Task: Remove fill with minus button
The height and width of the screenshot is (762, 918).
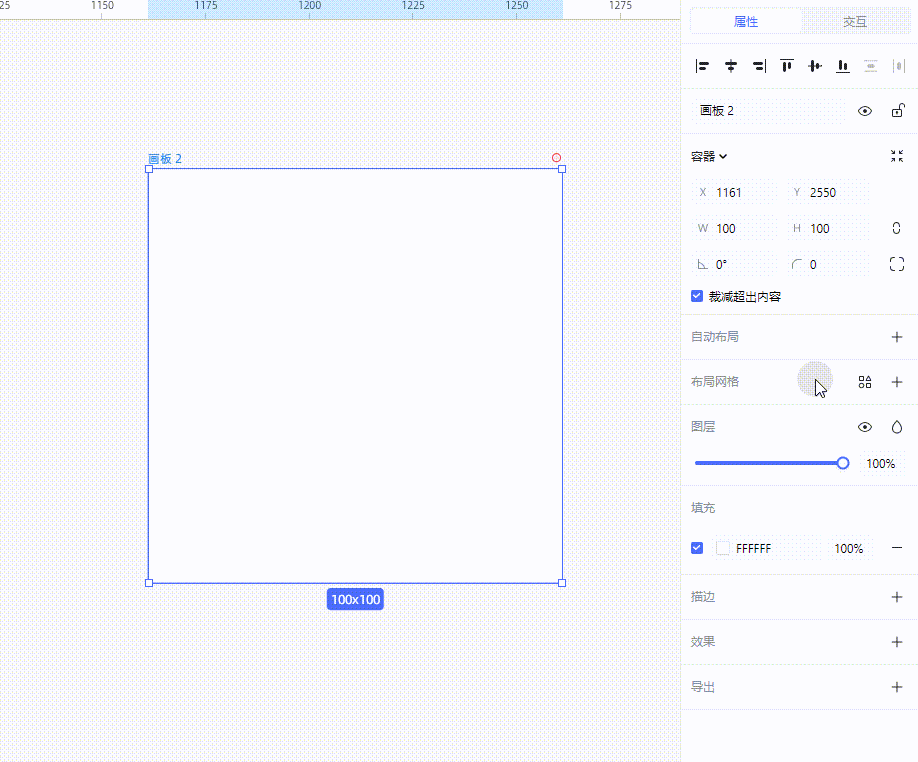Action: pos(897,548)
